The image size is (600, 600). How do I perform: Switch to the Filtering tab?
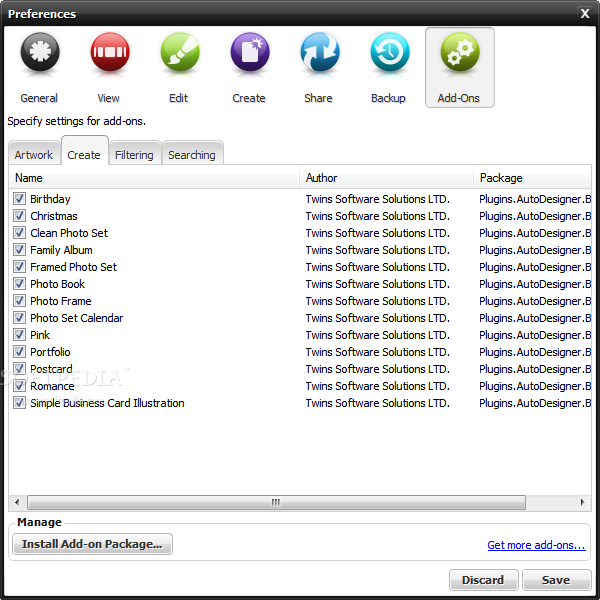point(134,154)
